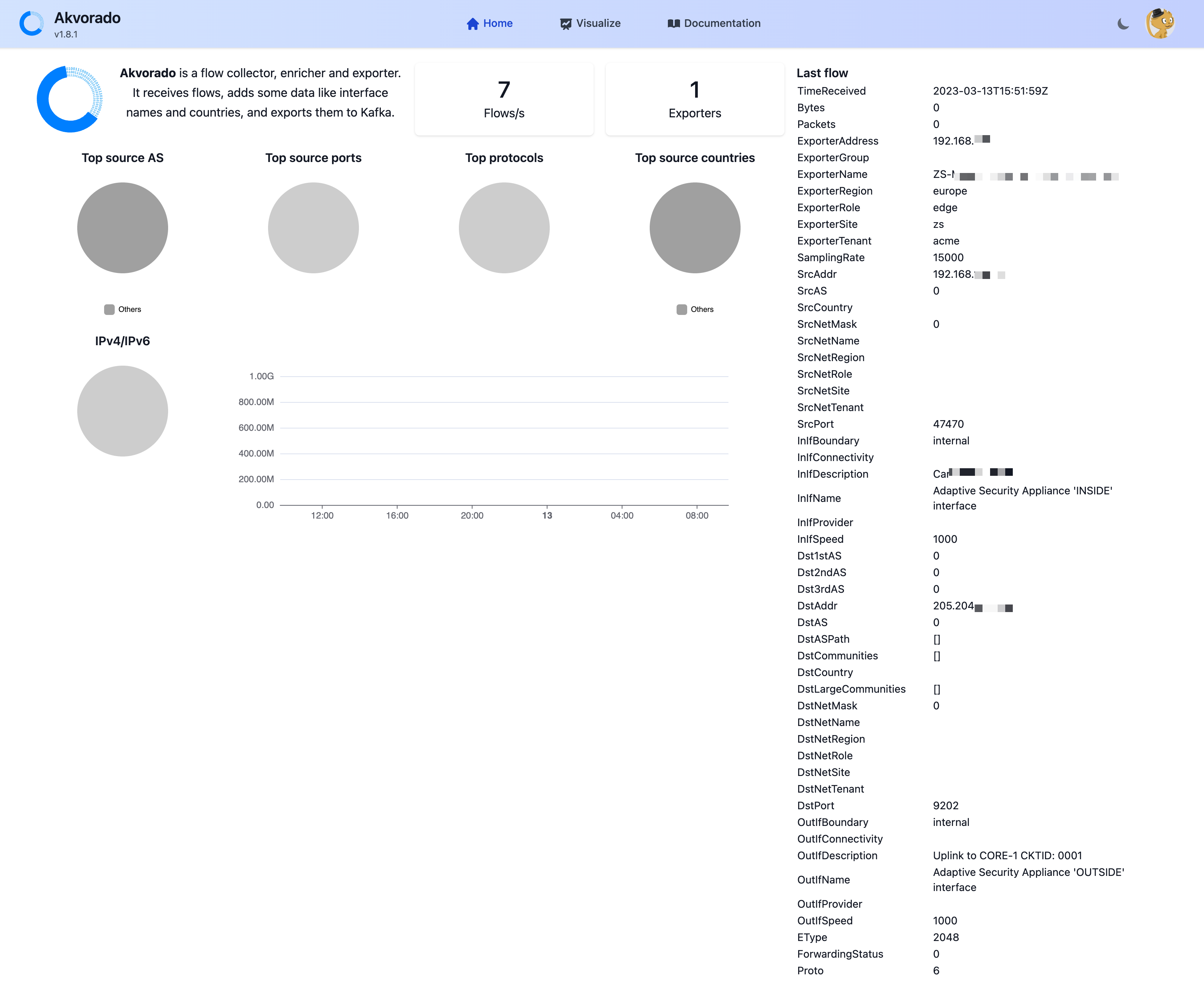
Task: Click the Visualize chart icon
Action: click(565, 23)
